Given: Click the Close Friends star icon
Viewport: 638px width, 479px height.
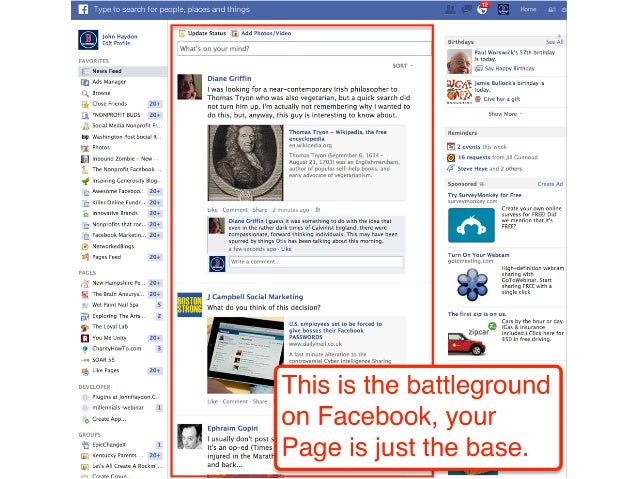Looking at the screenshot, I should (x=85, y=104).
